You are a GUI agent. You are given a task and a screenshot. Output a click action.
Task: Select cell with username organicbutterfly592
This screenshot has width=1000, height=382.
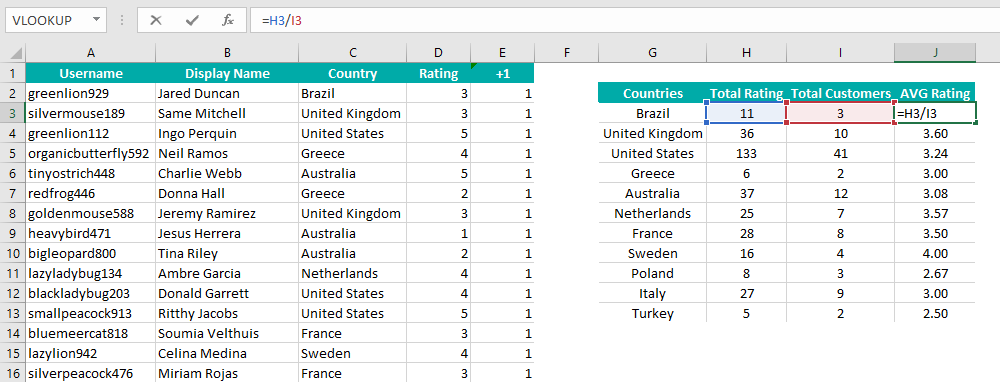pyautogui.click(x=91, y=154)
